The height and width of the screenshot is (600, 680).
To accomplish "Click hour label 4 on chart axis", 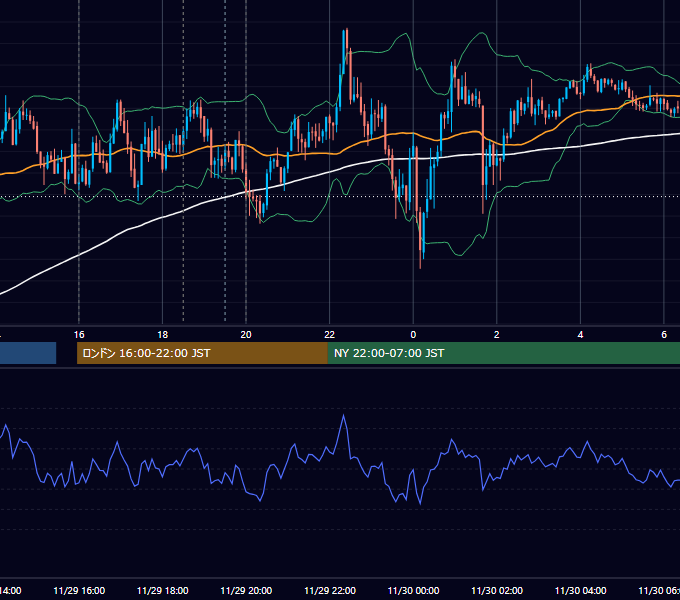I will pos(580,335).
